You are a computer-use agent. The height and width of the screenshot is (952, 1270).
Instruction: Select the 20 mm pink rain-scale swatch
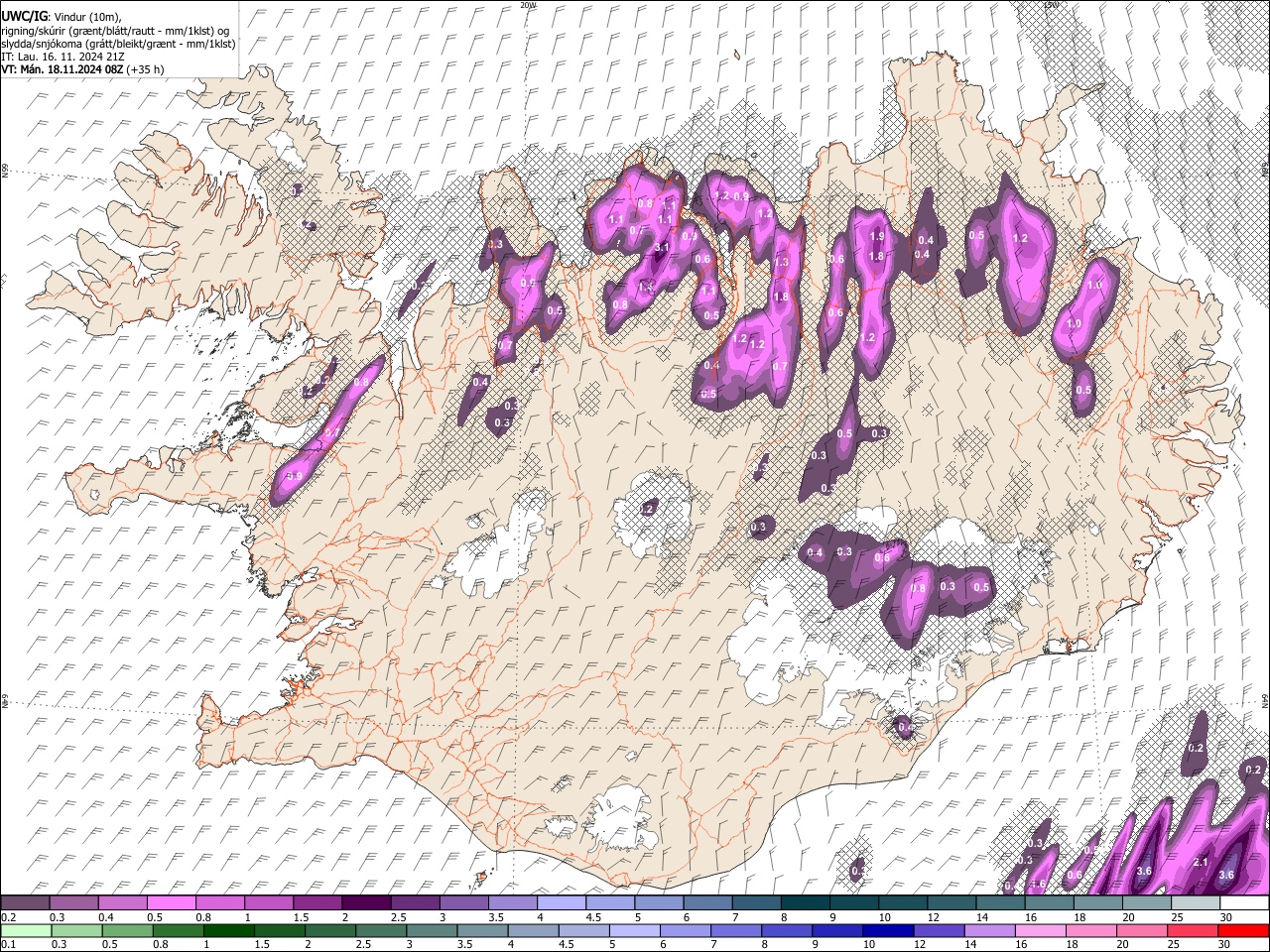1142,930
